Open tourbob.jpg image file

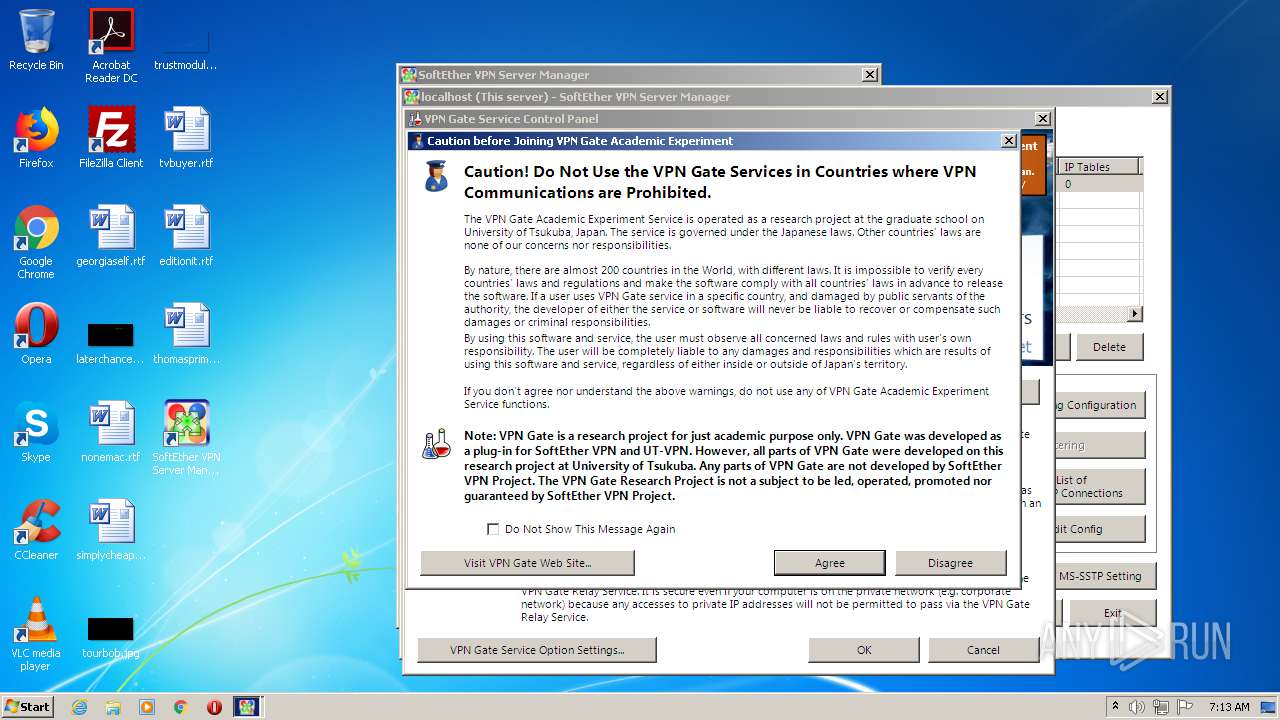111,636
